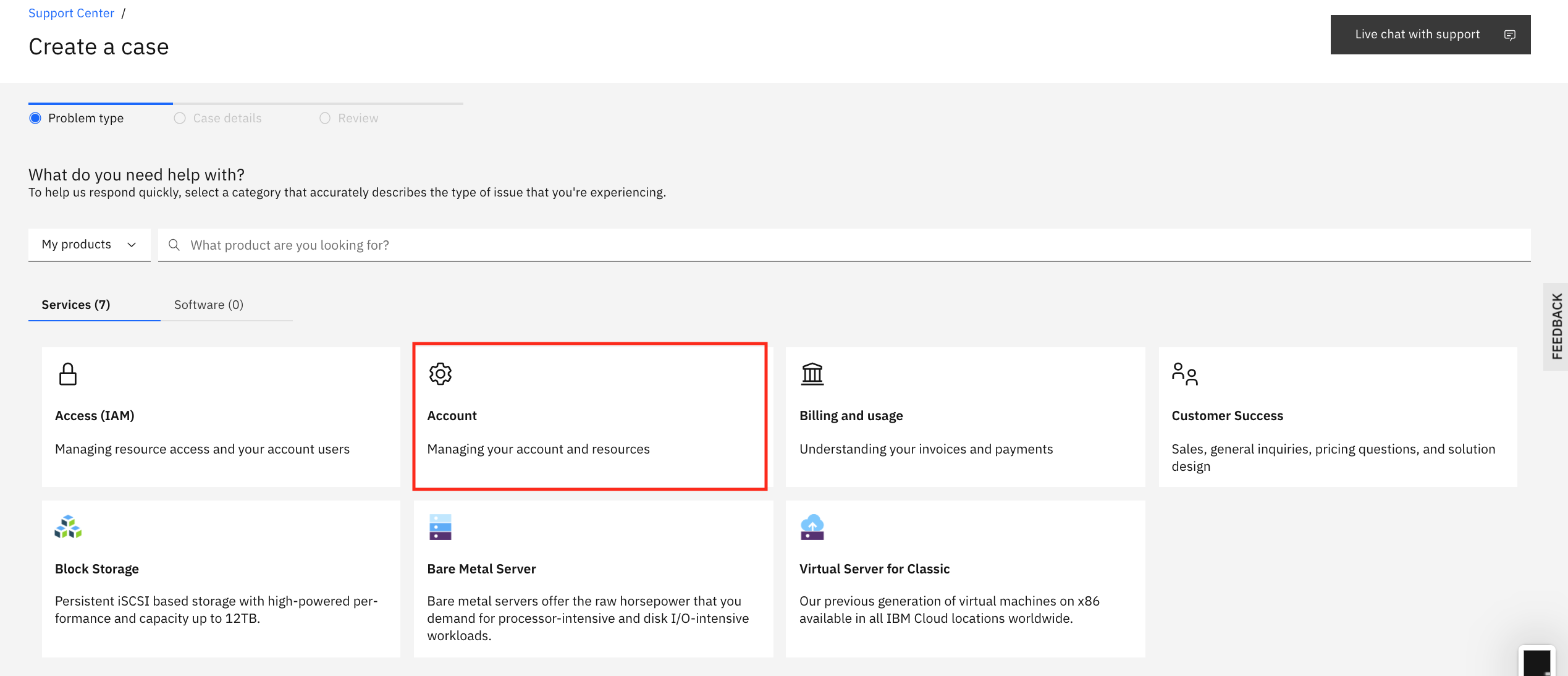This screenshot has width=1568, height=676.
Task: Switch to the Software (0) tab
Action: point(209,305)
